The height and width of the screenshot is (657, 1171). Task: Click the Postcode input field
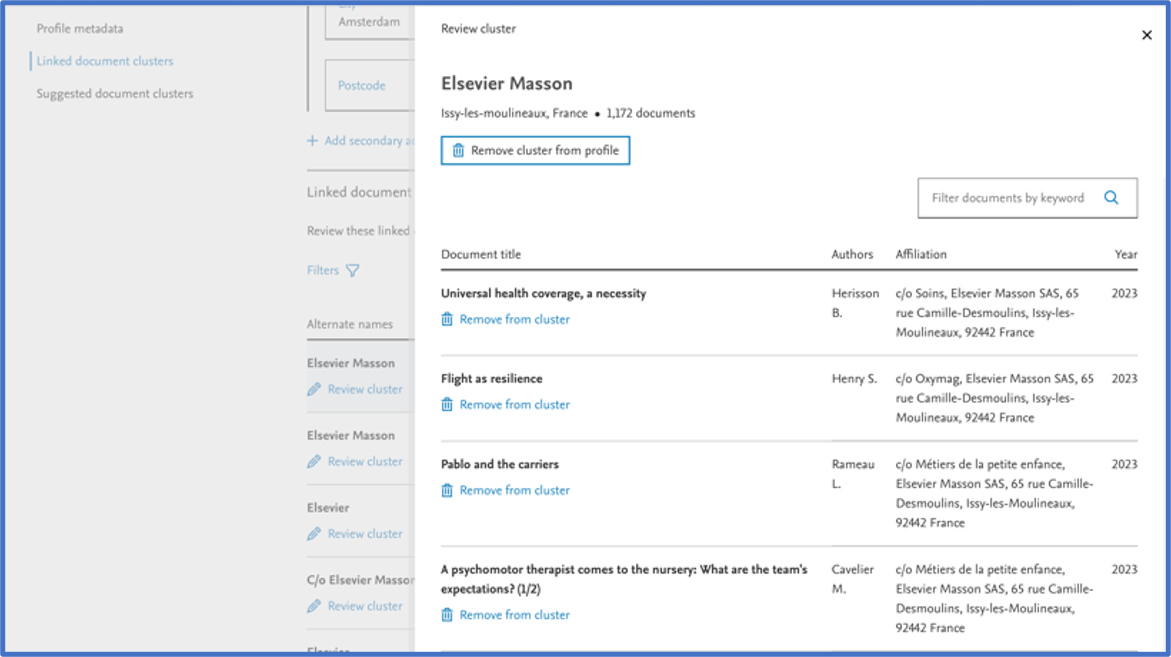point(370,85)
